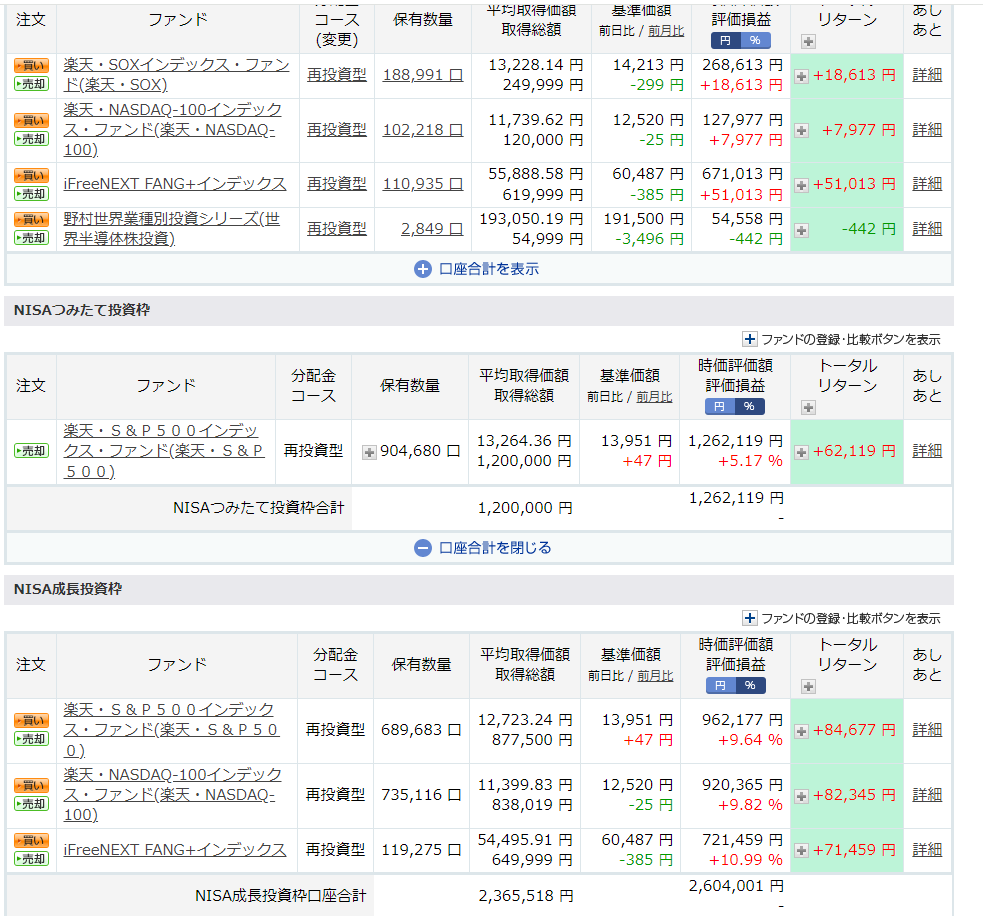983x916 pixels.
Task: Expand total return for +51,013円 row
Action: tap(801, 185)
